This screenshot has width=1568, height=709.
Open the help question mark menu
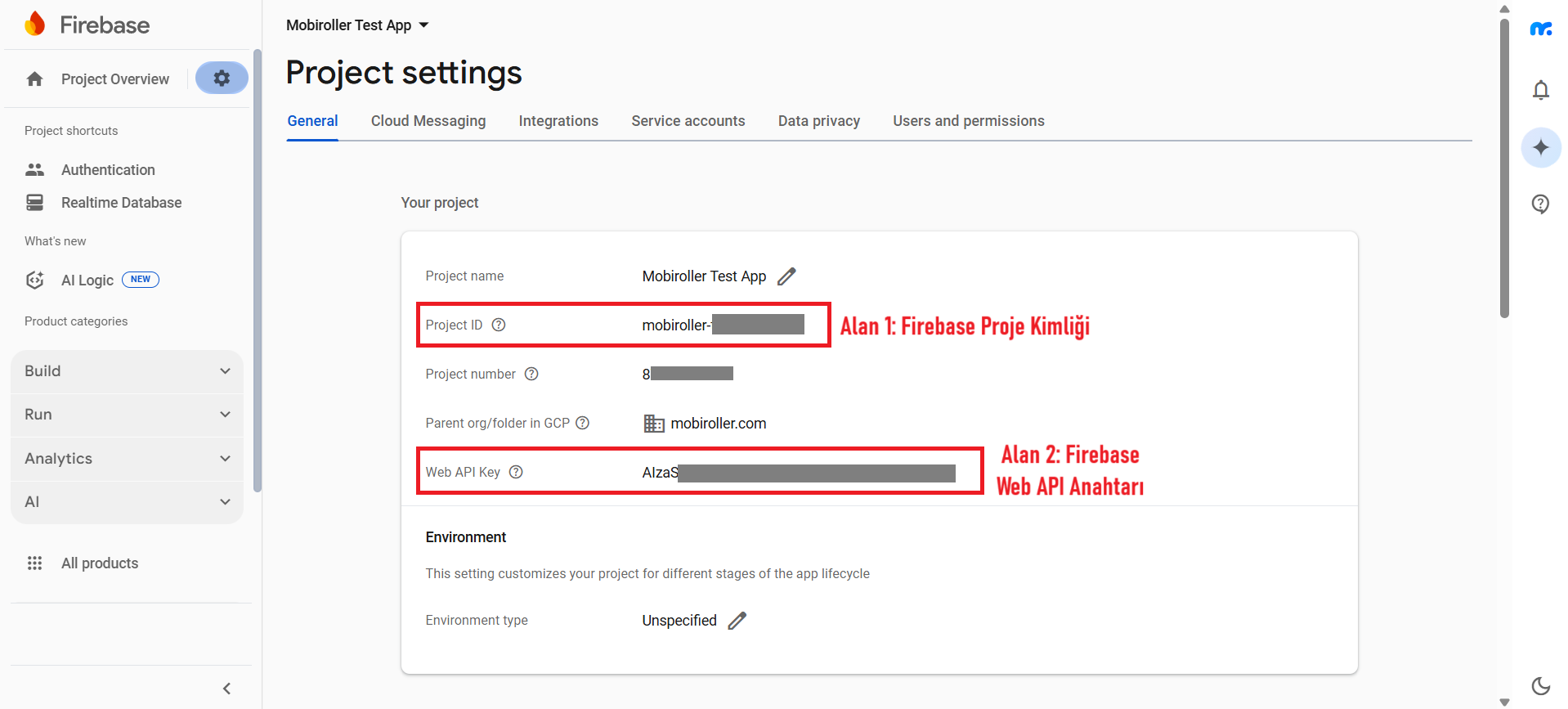pyautogui.click(x=1541, y=204)
